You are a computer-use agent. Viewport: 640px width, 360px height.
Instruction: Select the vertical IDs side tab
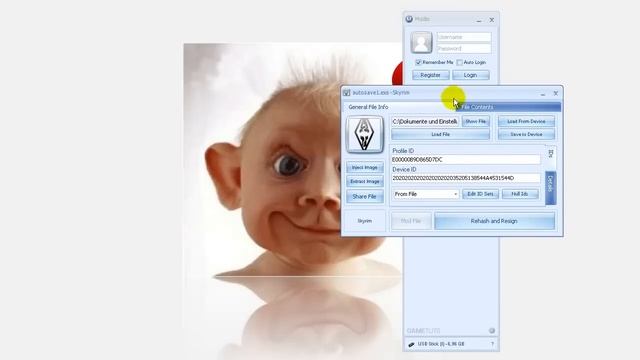(551, 154)
